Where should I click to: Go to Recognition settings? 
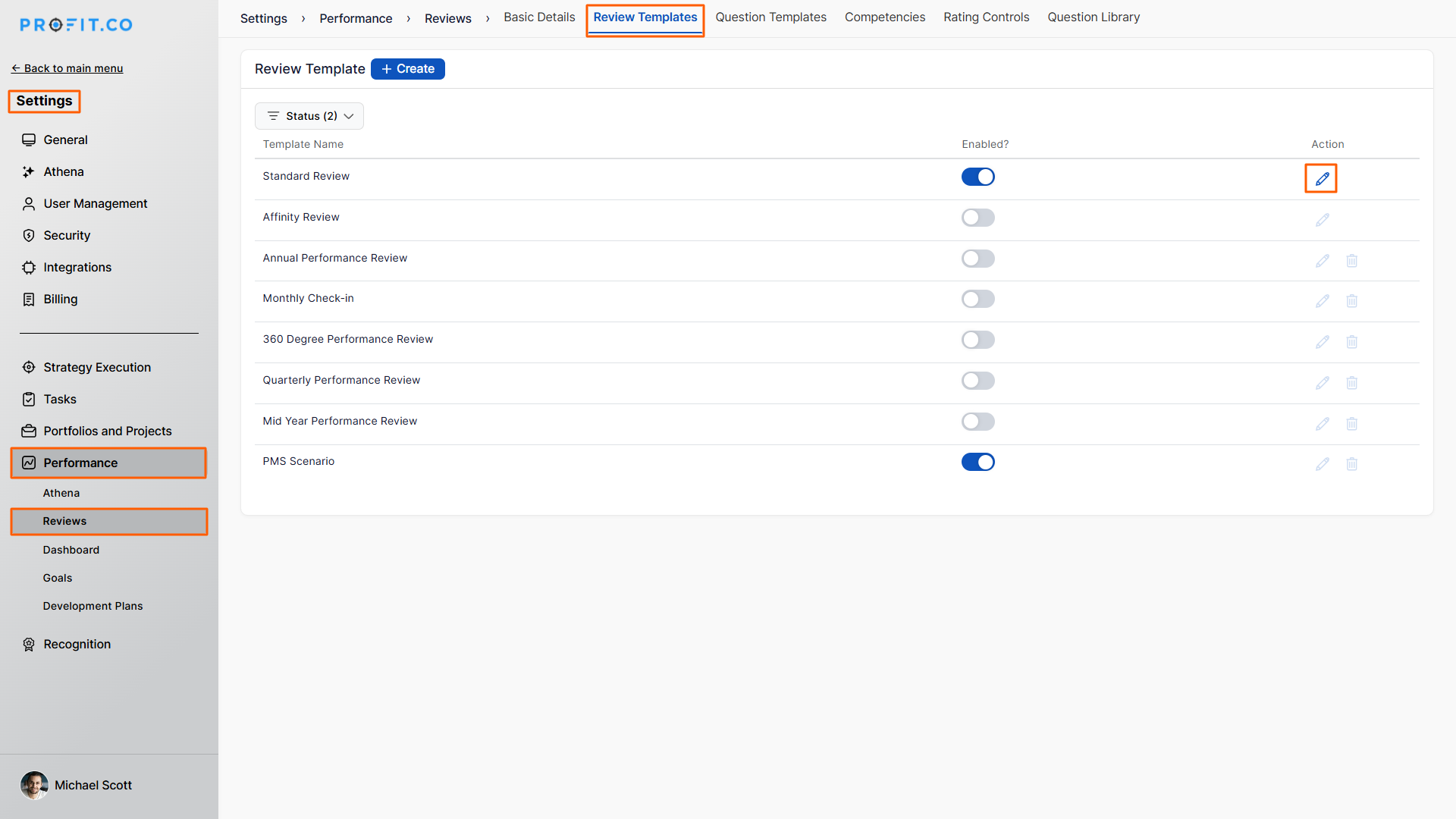[77, 644]
